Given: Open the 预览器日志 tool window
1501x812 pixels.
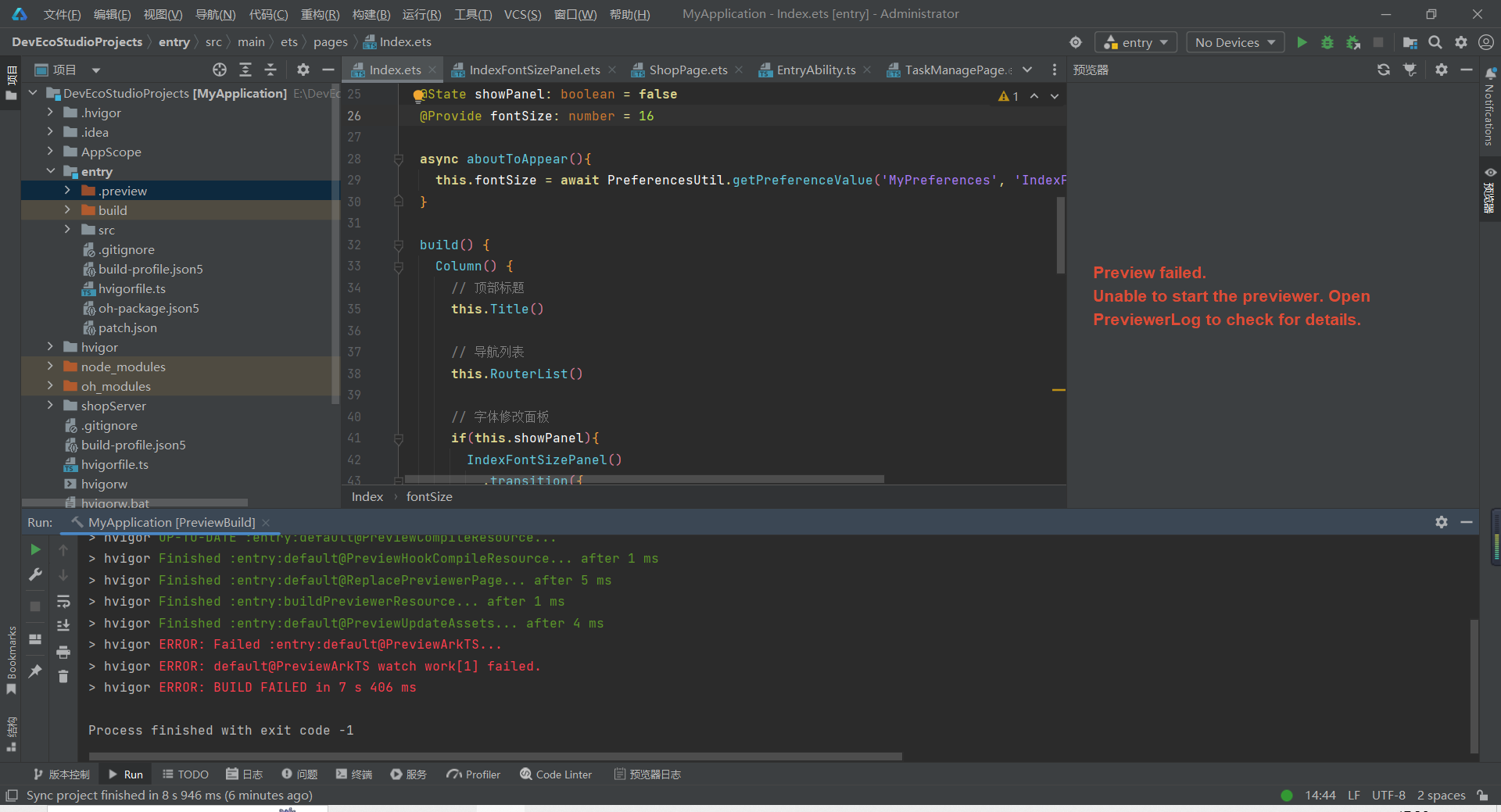Looking at the screenshot, I should coord(647,774).
